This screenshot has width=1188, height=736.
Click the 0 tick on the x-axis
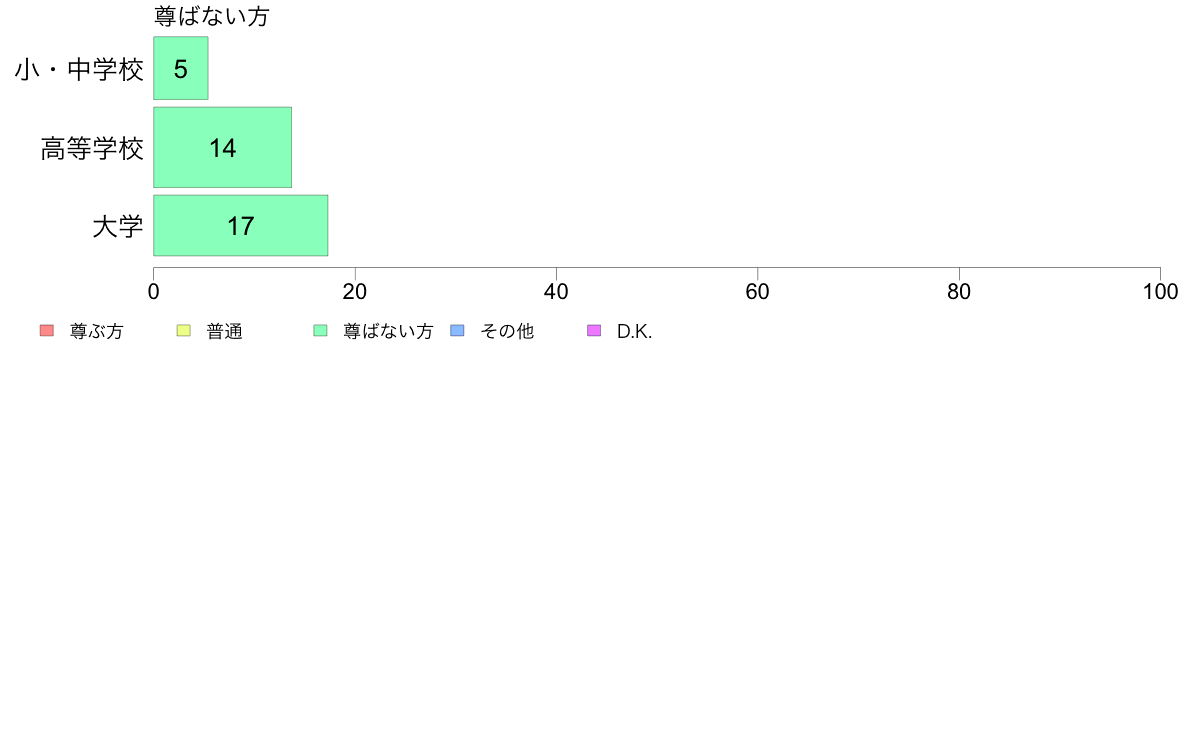point(154,292)
